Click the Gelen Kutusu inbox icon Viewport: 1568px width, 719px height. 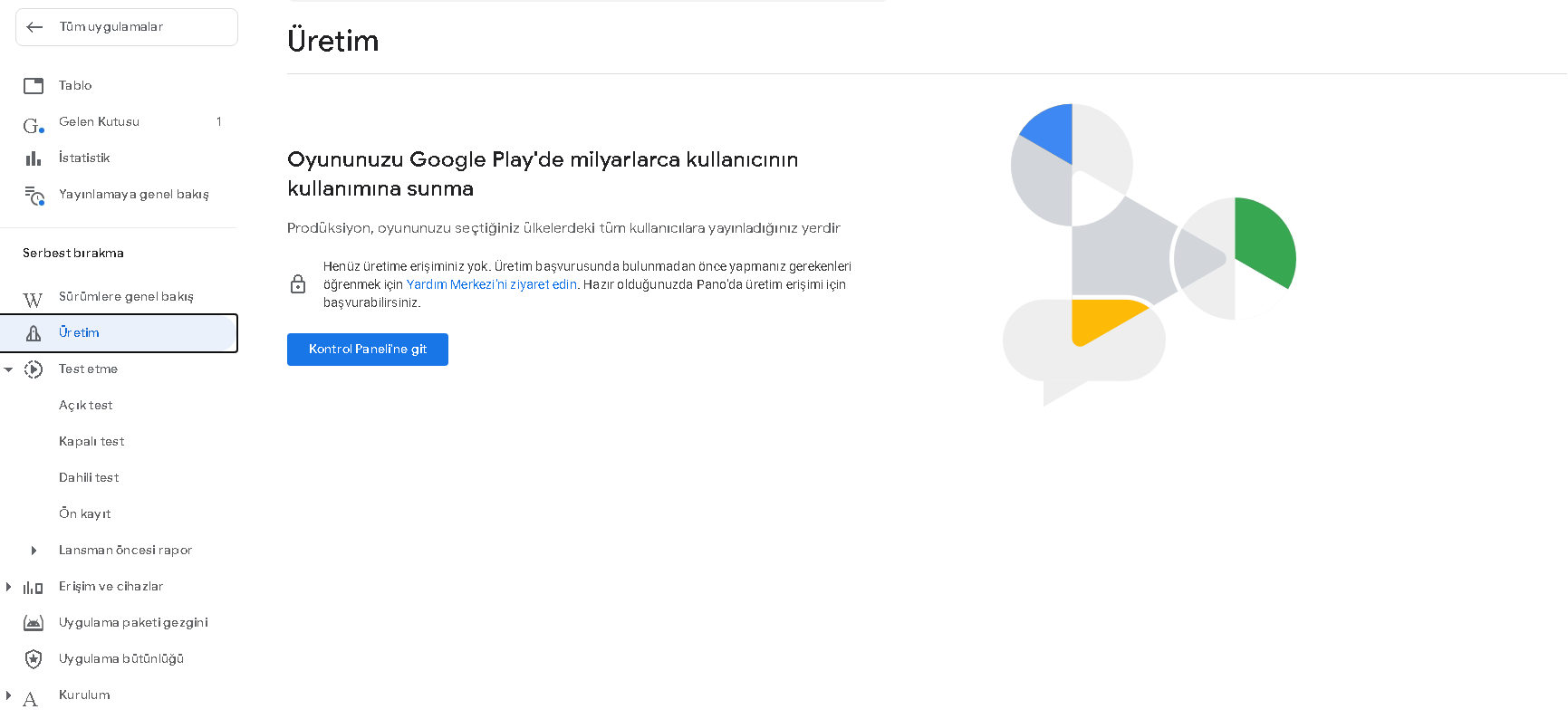(x=34, y=124)
